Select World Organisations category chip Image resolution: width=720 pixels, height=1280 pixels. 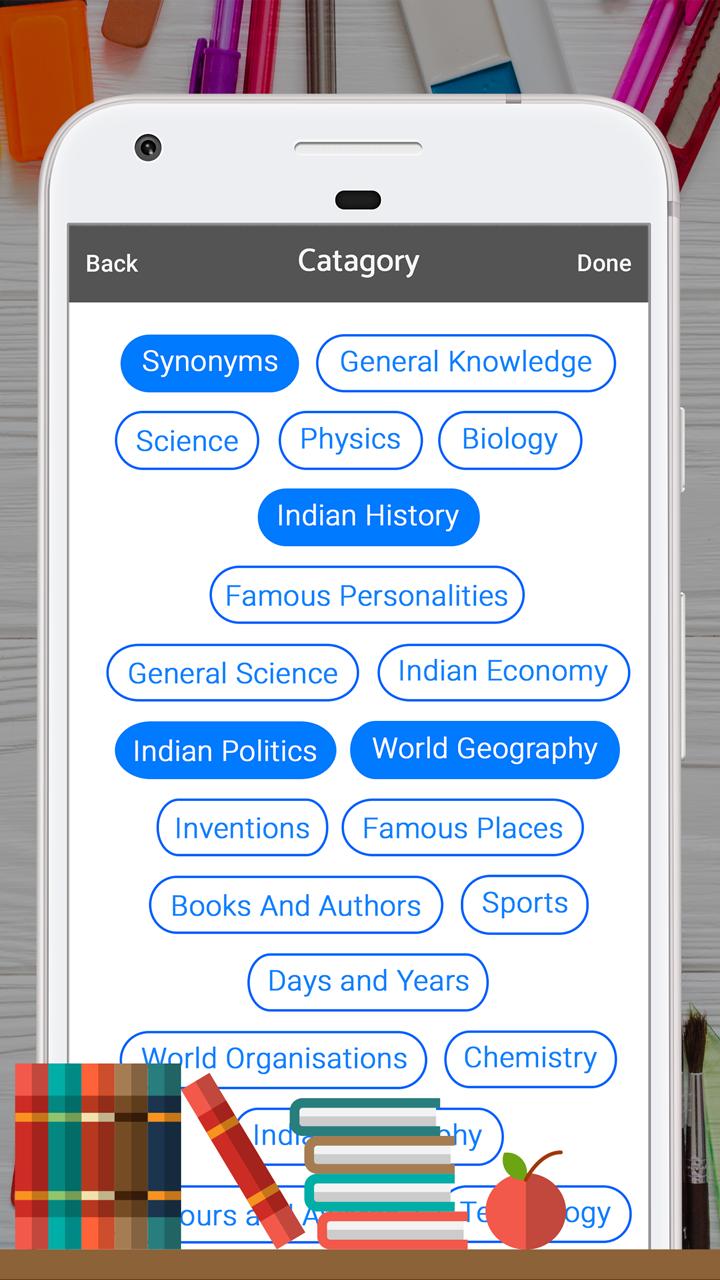pos(274,1059)
